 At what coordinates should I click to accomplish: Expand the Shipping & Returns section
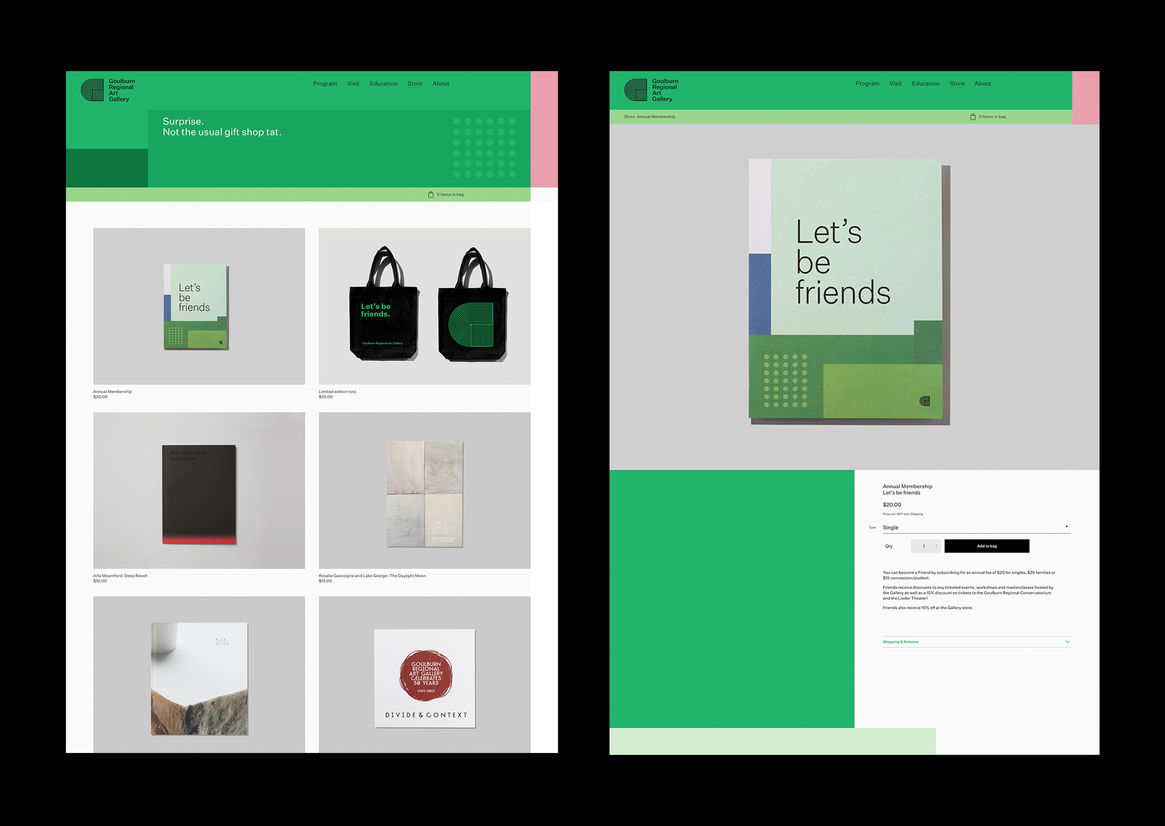point(975,642)
